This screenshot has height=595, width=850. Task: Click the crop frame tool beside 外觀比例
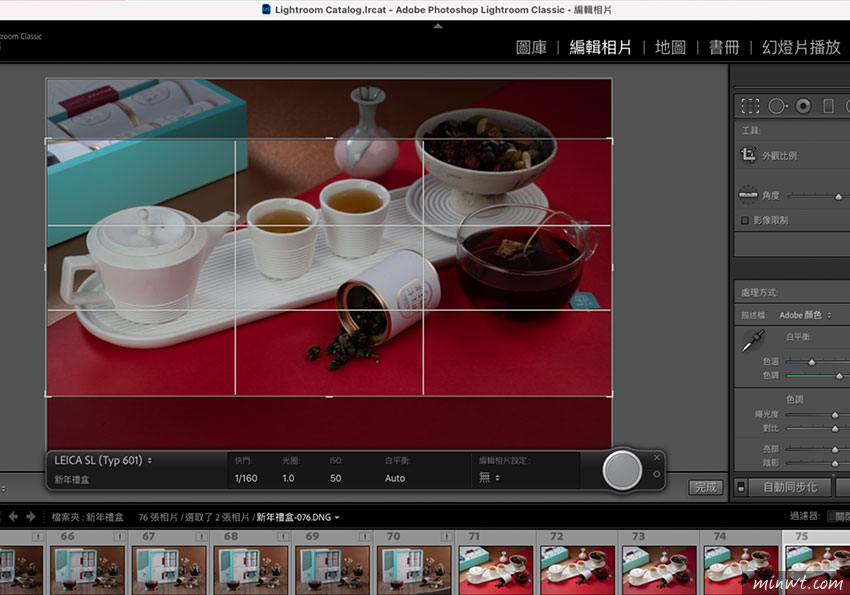pyautogui.click(x=749, y=156)
